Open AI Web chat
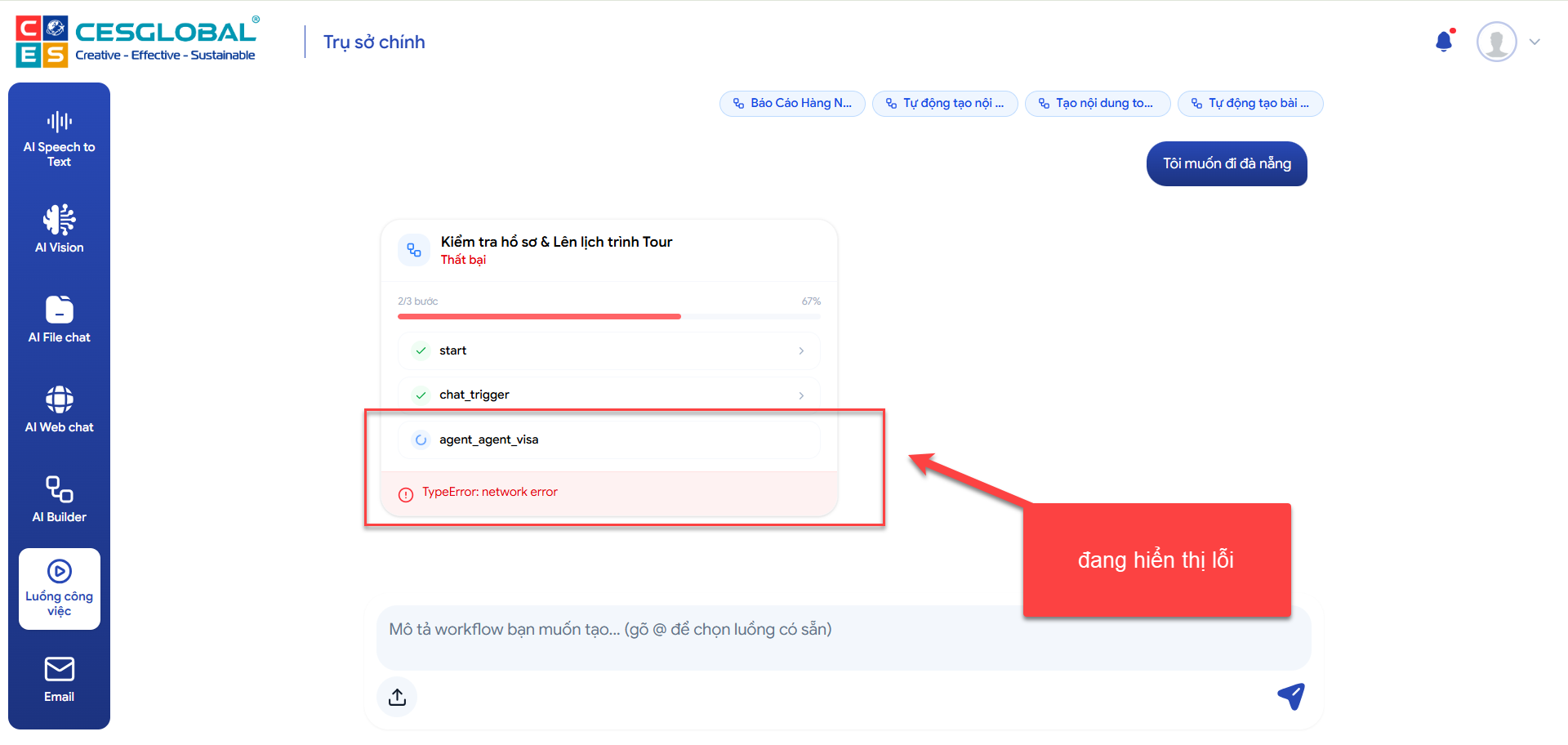The image size is (1568, 745). (59, 408)
